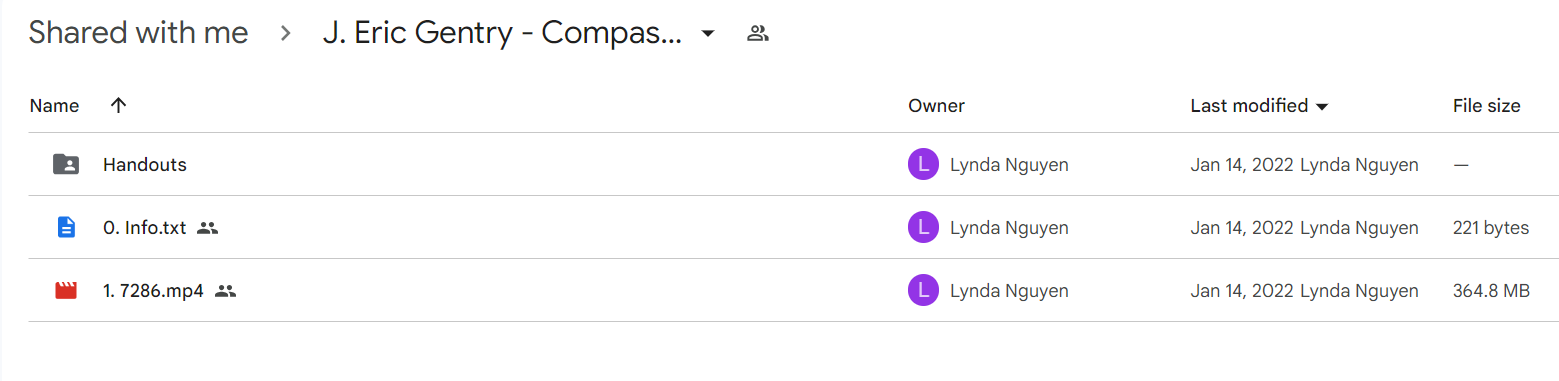This screenshot has height=381, width=1559.
Task: Click the File size column header
Action: pyautogui.click(x=1486, y=105)
